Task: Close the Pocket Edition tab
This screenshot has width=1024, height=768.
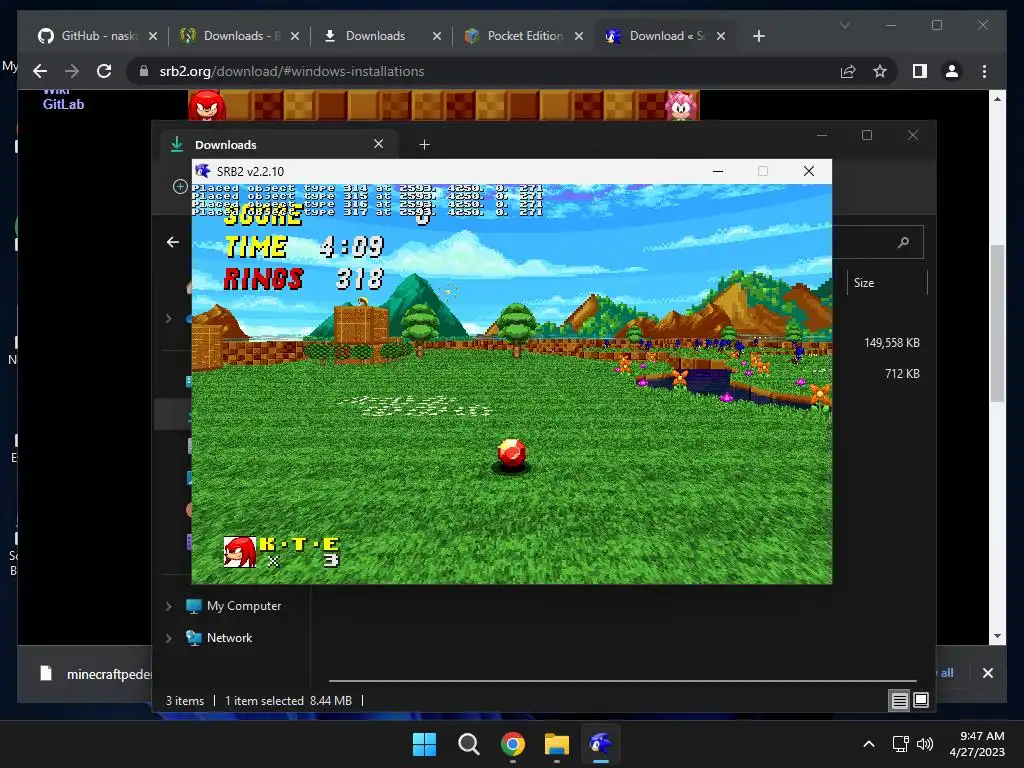Action: 579,36
